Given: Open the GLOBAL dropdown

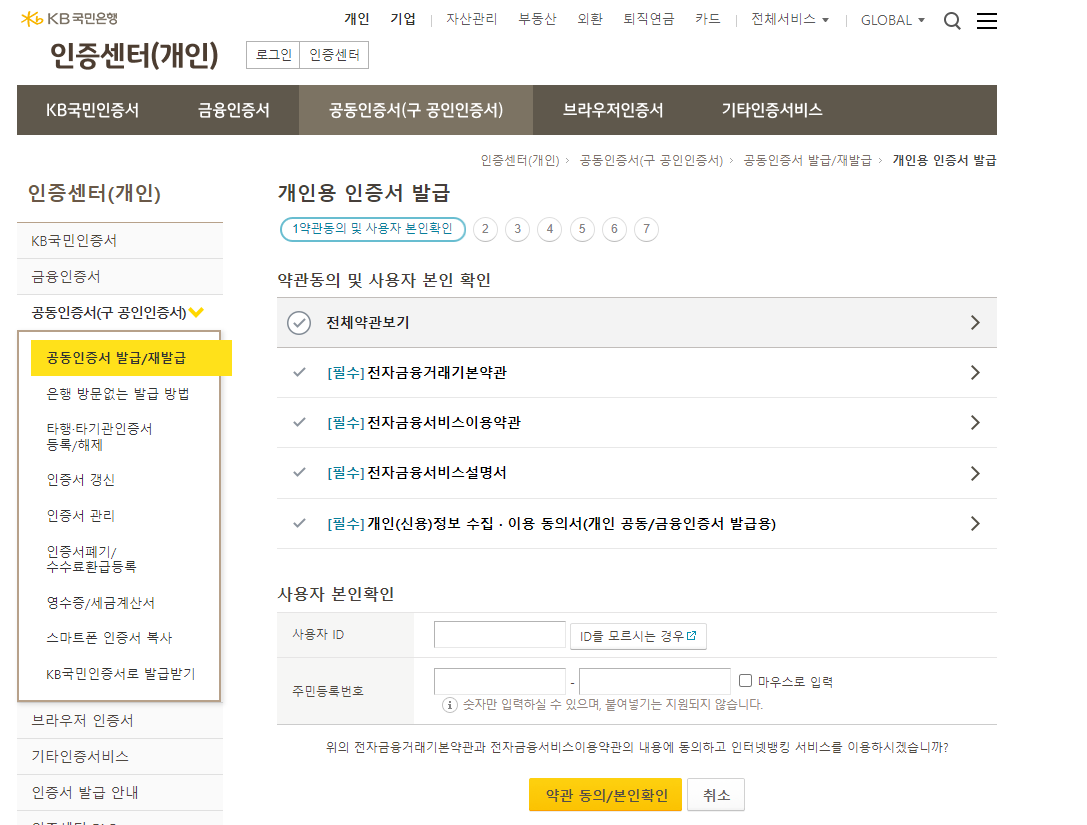Looking at the screenshot, I should tap(893, 20).
